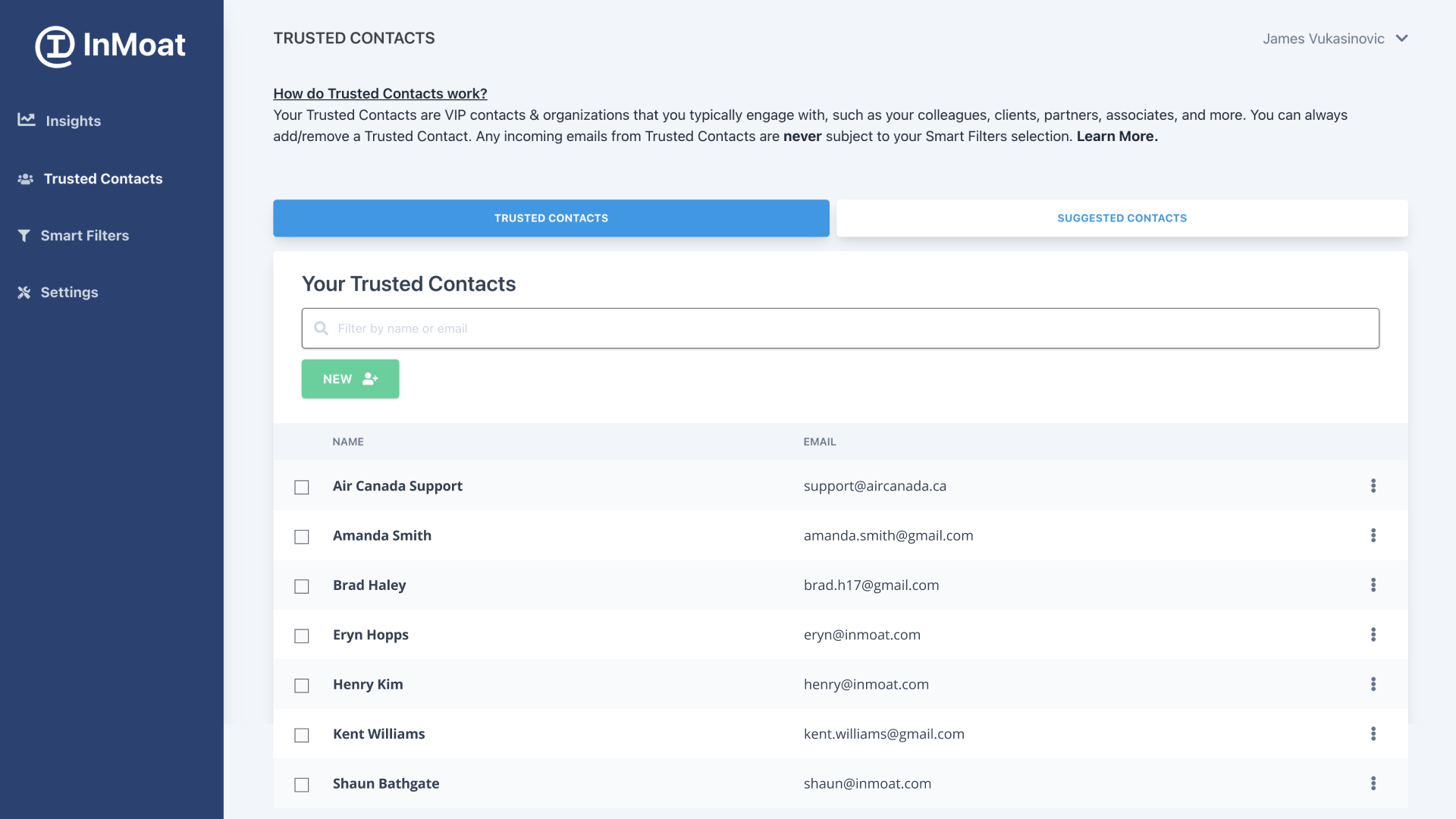Click the InMoat logo icon
1456x819 pixels.
coord(55,46)
